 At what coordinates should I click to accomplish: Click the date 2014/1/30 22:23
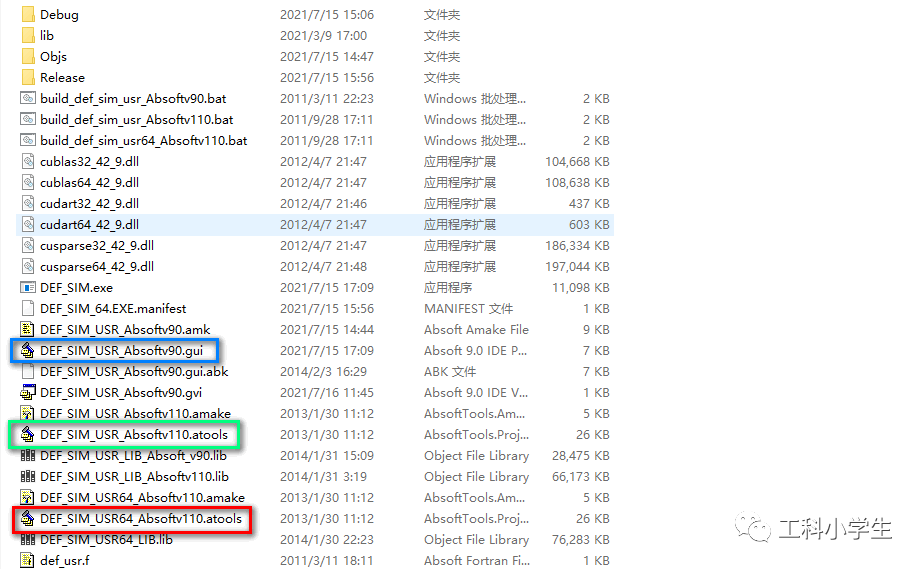click(327, 540)
